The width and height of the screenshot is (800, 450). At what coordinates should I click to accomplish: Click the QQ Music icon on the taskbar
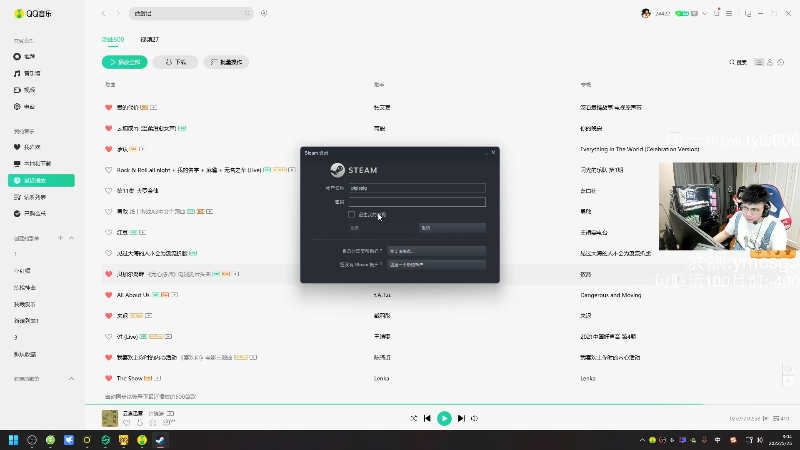[x=142, y=440]
